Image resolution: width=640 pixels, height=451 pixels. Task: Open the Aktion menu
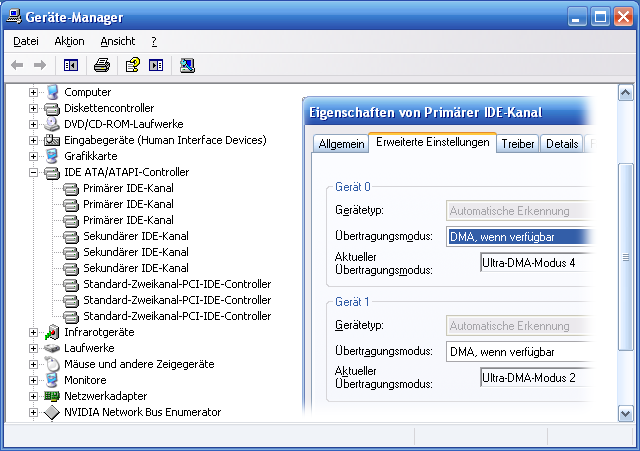[69, 41]
